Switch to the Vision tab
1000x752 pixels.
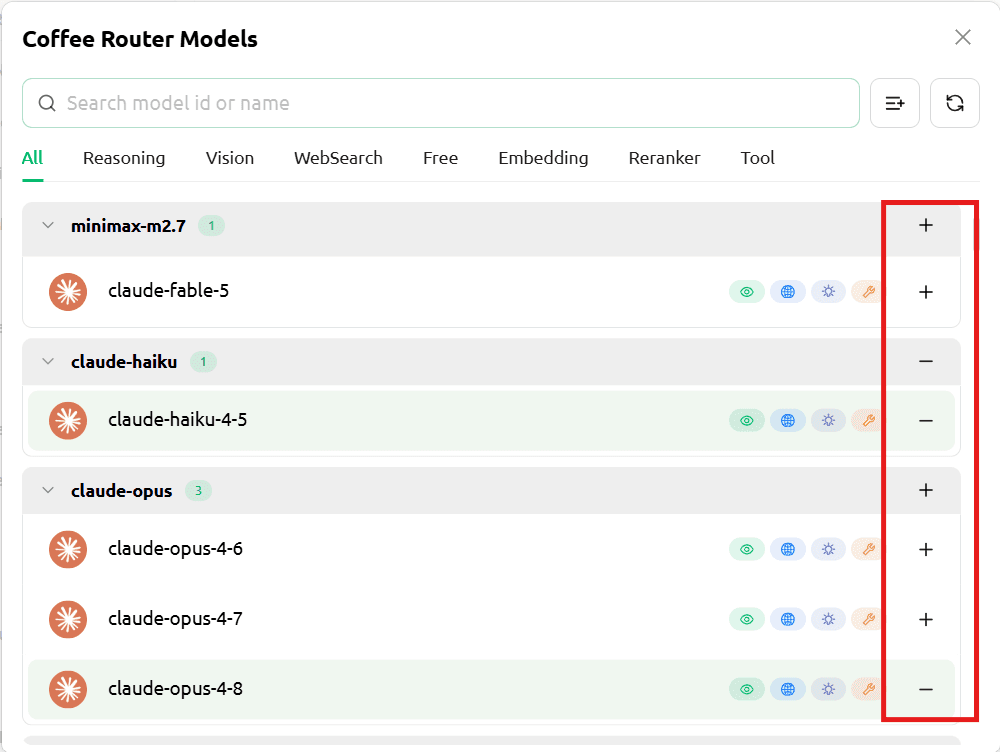(x=230, y=158)
